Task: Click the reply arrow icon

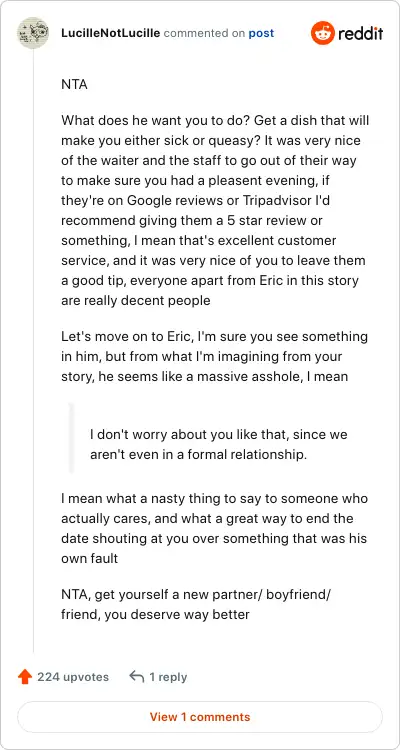Action: tap(136, 677)
